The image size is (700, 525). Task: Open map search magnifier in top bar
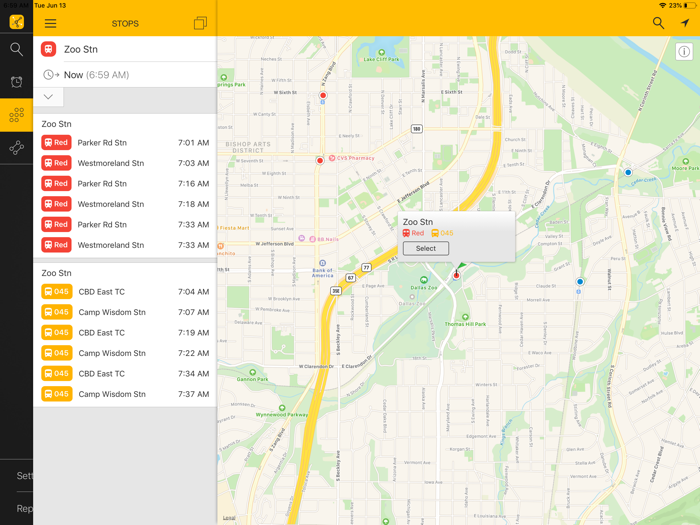658,23
